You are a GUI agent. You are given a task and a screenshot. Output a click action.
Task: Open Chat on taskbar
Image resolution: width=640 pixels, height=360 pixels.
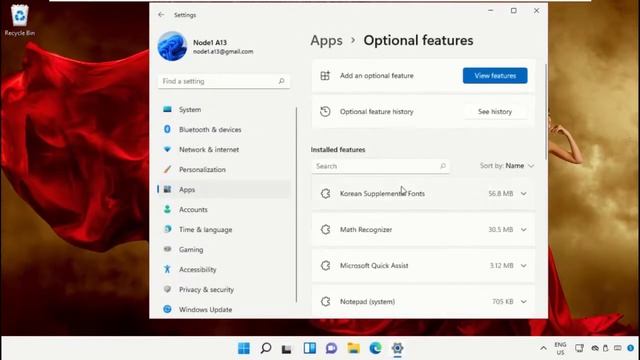tap(331, 348)
